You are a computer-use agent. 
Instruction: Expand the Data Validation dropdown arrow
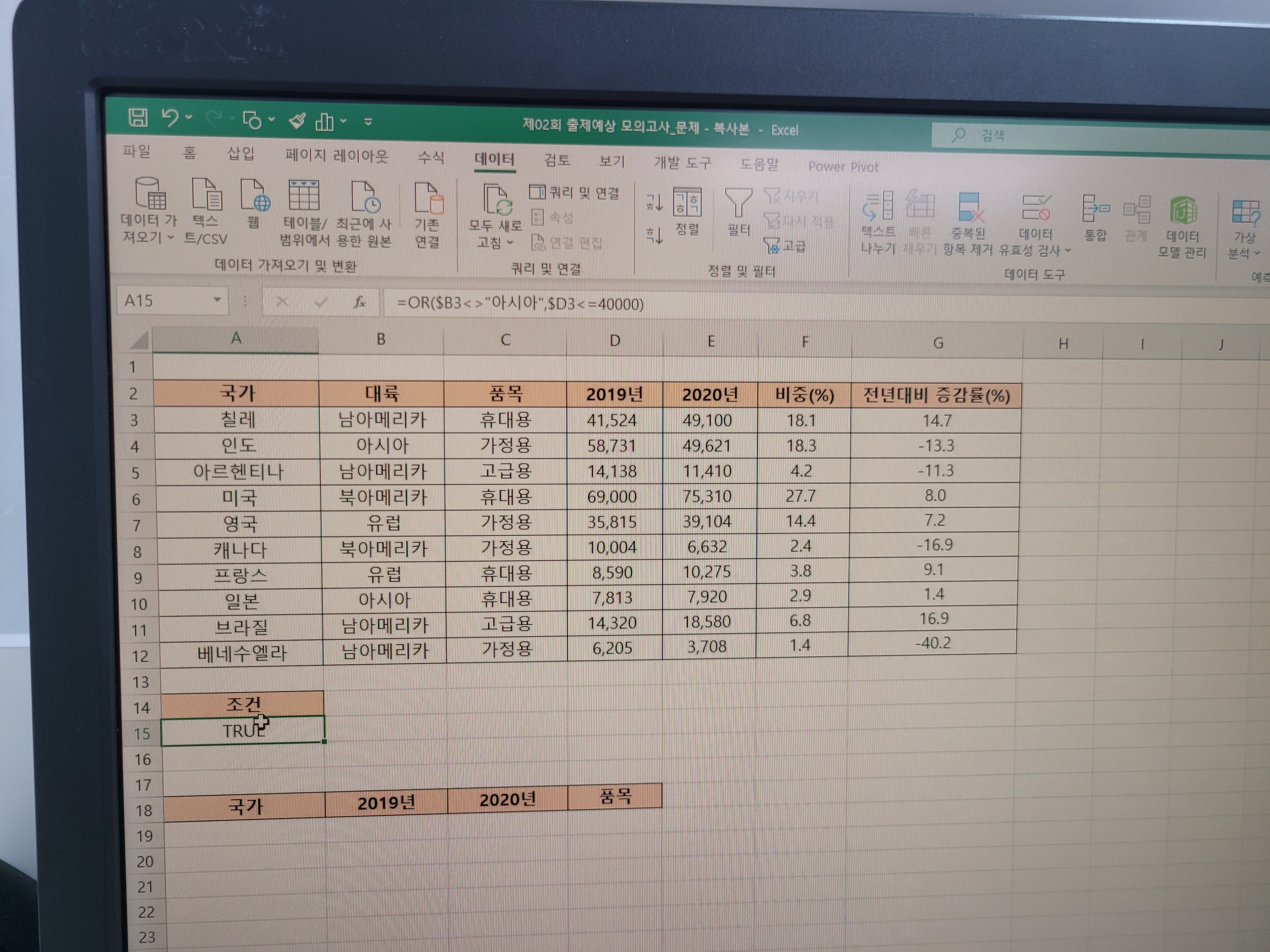tap(1068, 250)
